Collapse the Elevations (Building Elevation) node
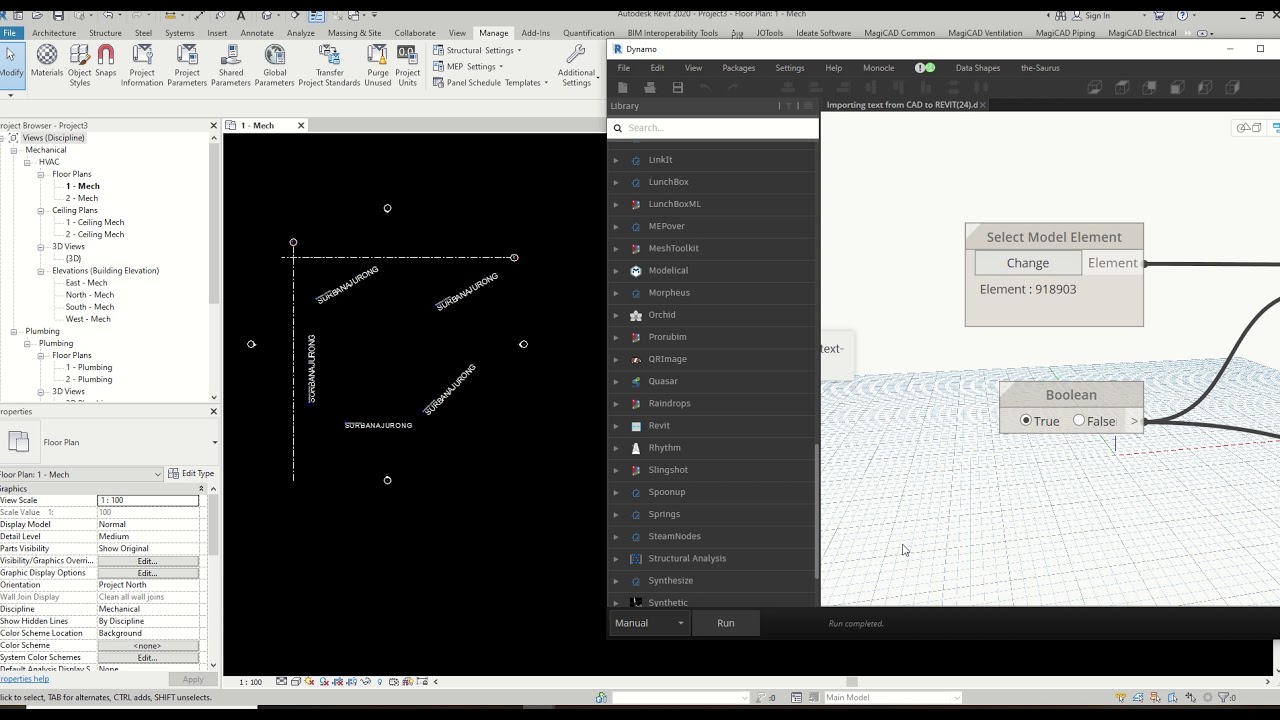1280x720 pixels. (41, 271)
